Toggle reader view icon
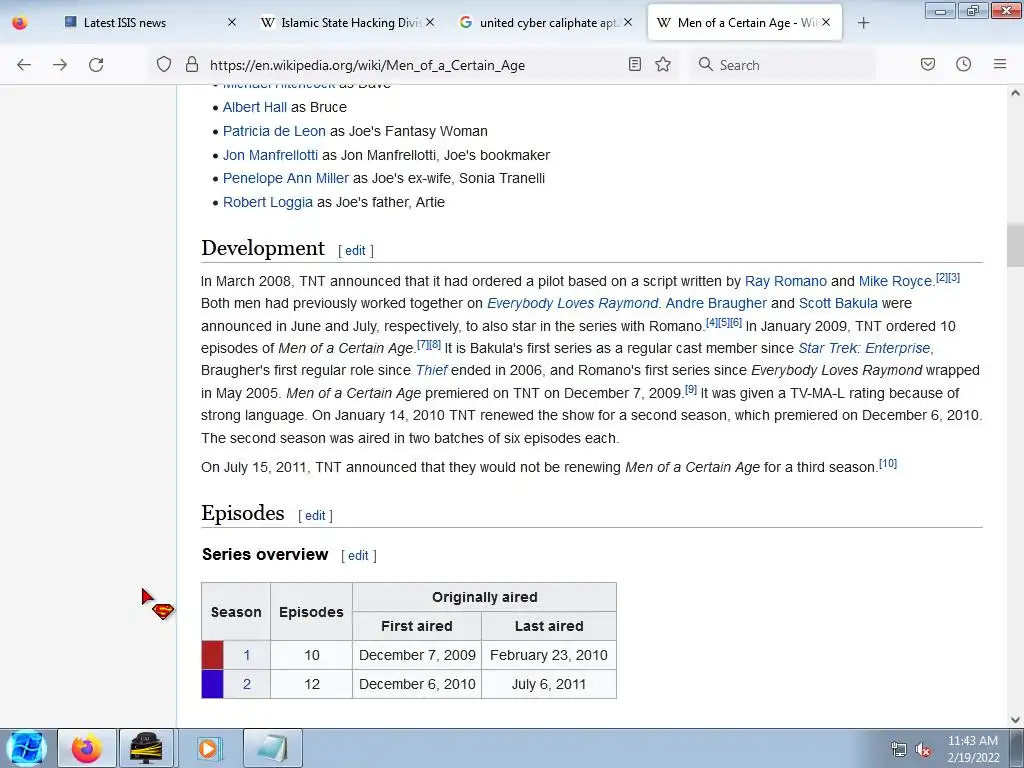Image resolution: width=1024 pixels, height=768 pixels. click(634, 64)
